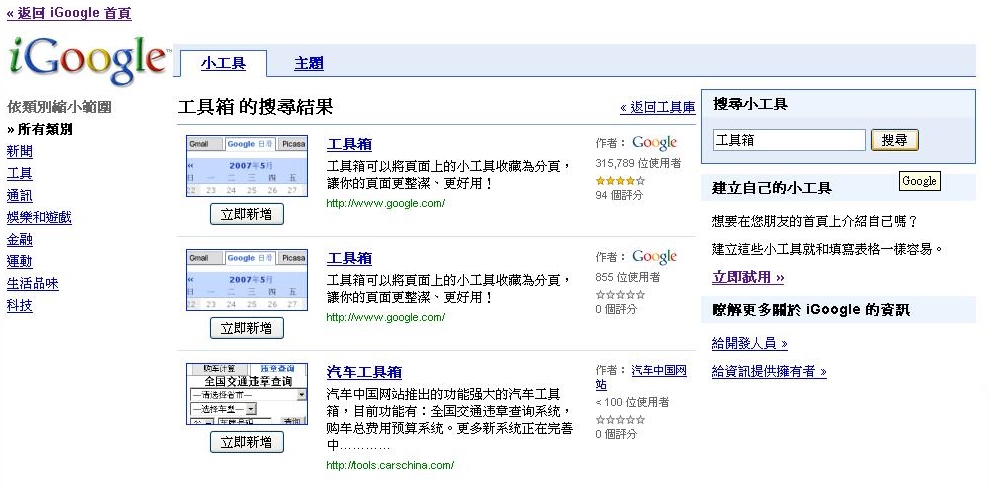Screen dimensions: 989x488
Task: Filter by 新聞 category
Action: [x=20, y=151]
